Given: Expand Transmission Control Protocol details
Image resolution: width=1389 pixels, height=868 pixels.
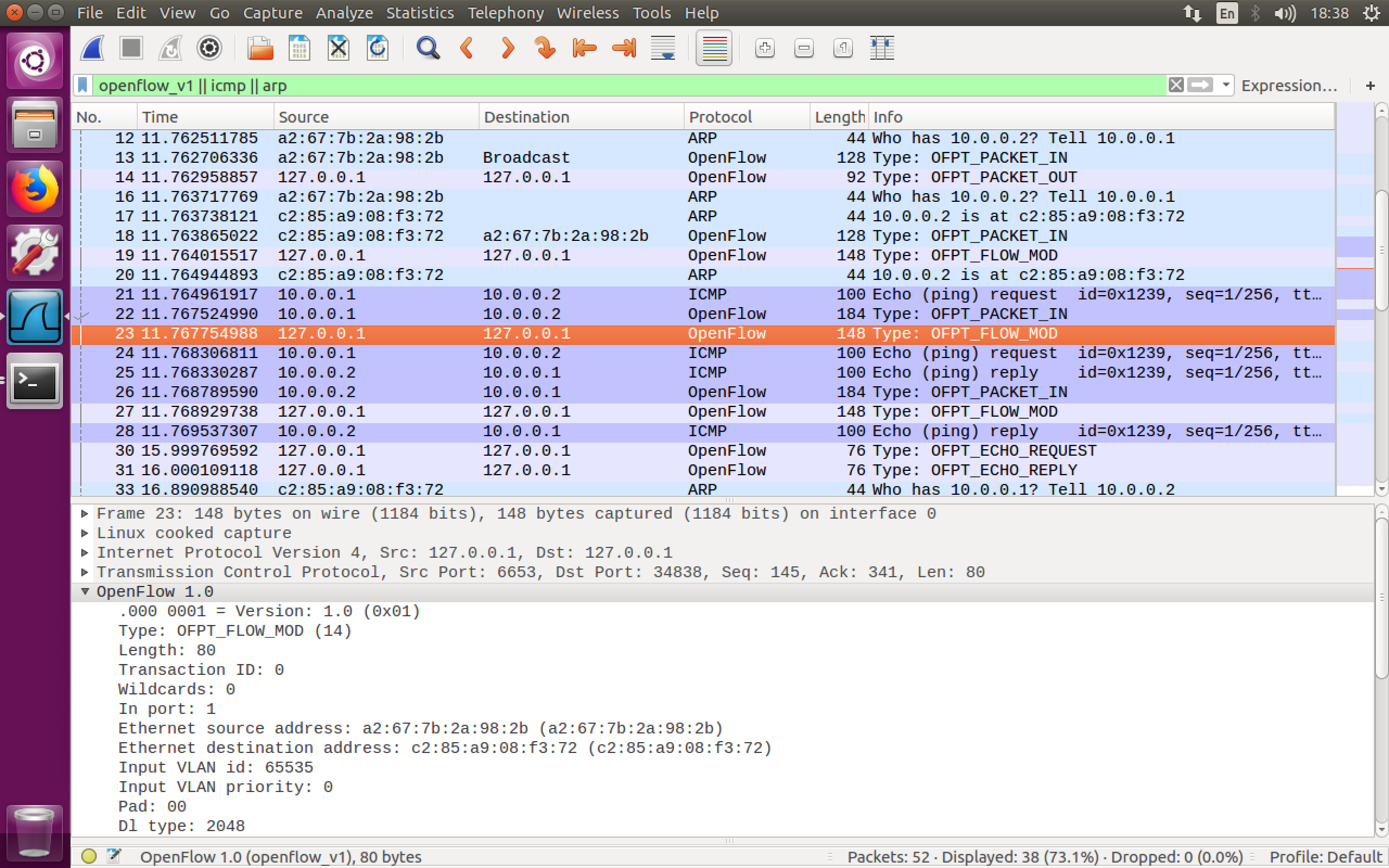Looking at the screenshot, I should (x=85, y=572).
